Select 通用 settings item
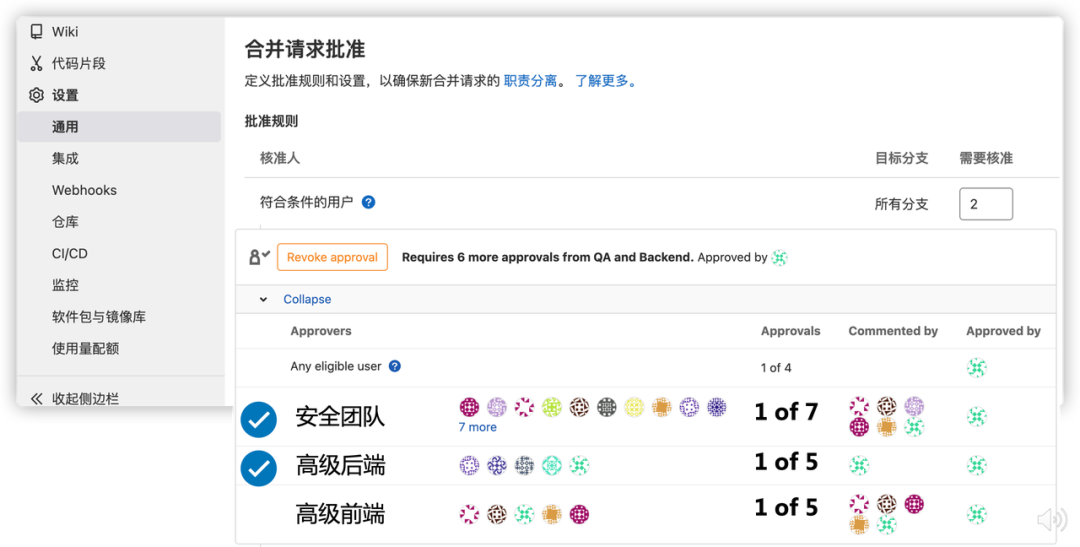This screenshot has height=547, width=1080. click(118, 127)
